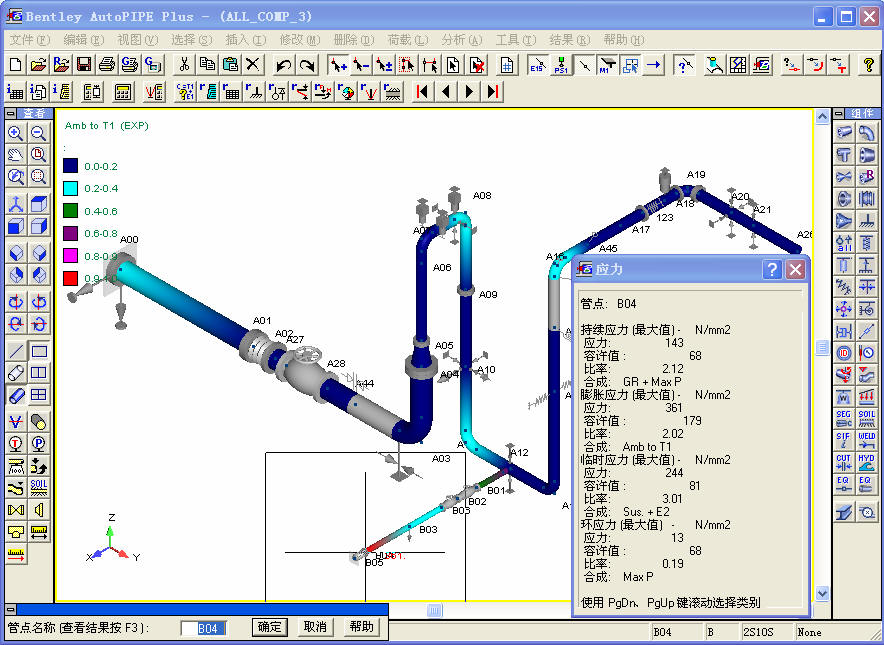Viewport: 884px width, 645px height.
Task: Collapse the 查看 panel with its minus box
Action: click(x=11, y=113)
